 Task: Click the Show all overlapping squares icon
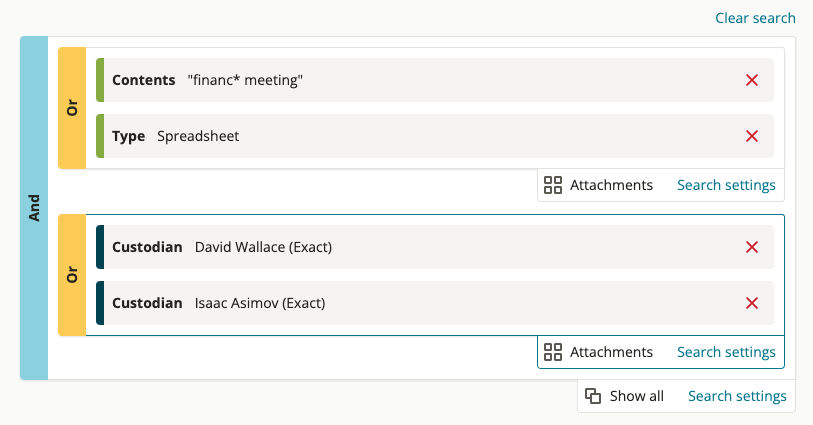[x=593, y=396]
